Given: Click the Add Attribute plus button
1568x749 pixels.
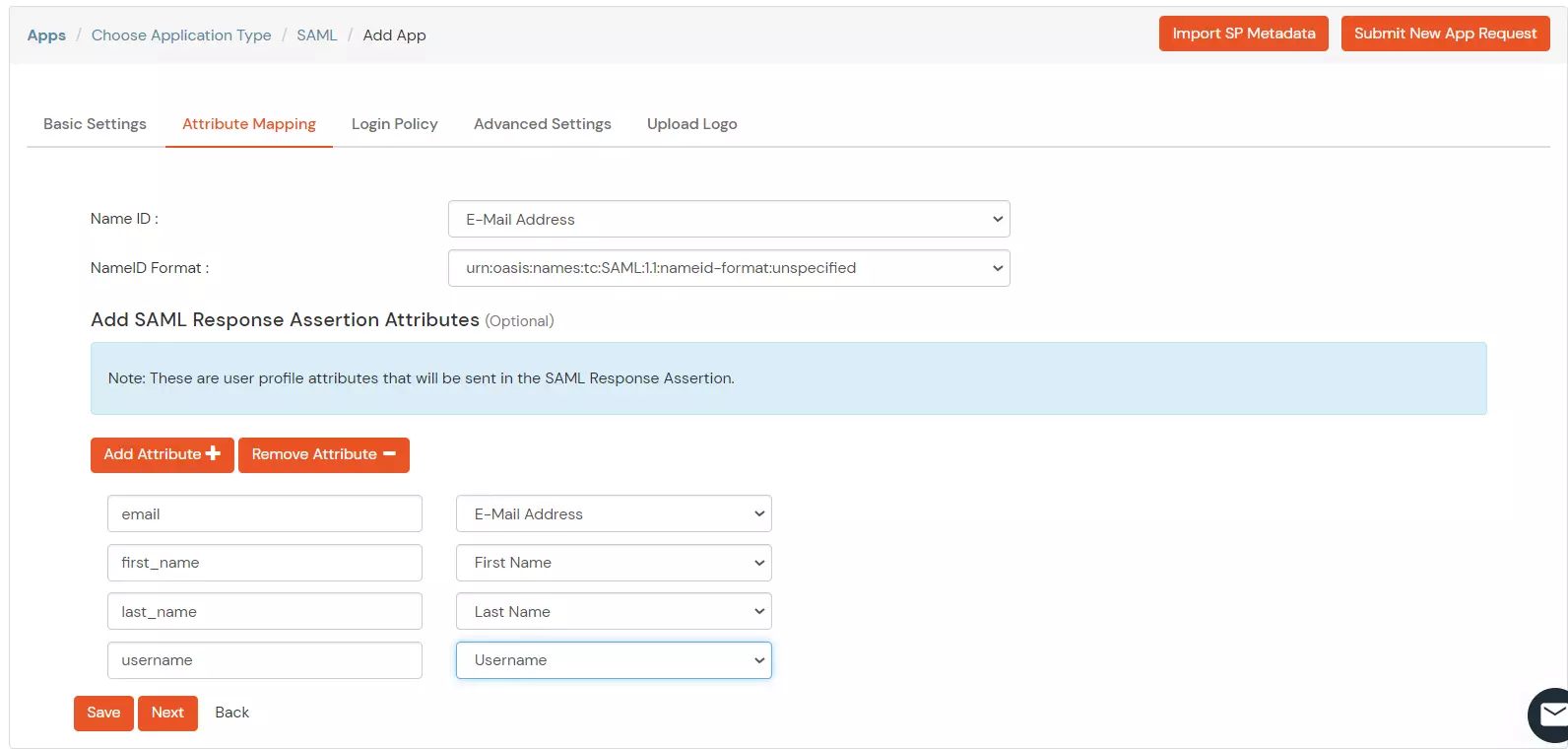Looking at the screenshot, I should 163,454.
